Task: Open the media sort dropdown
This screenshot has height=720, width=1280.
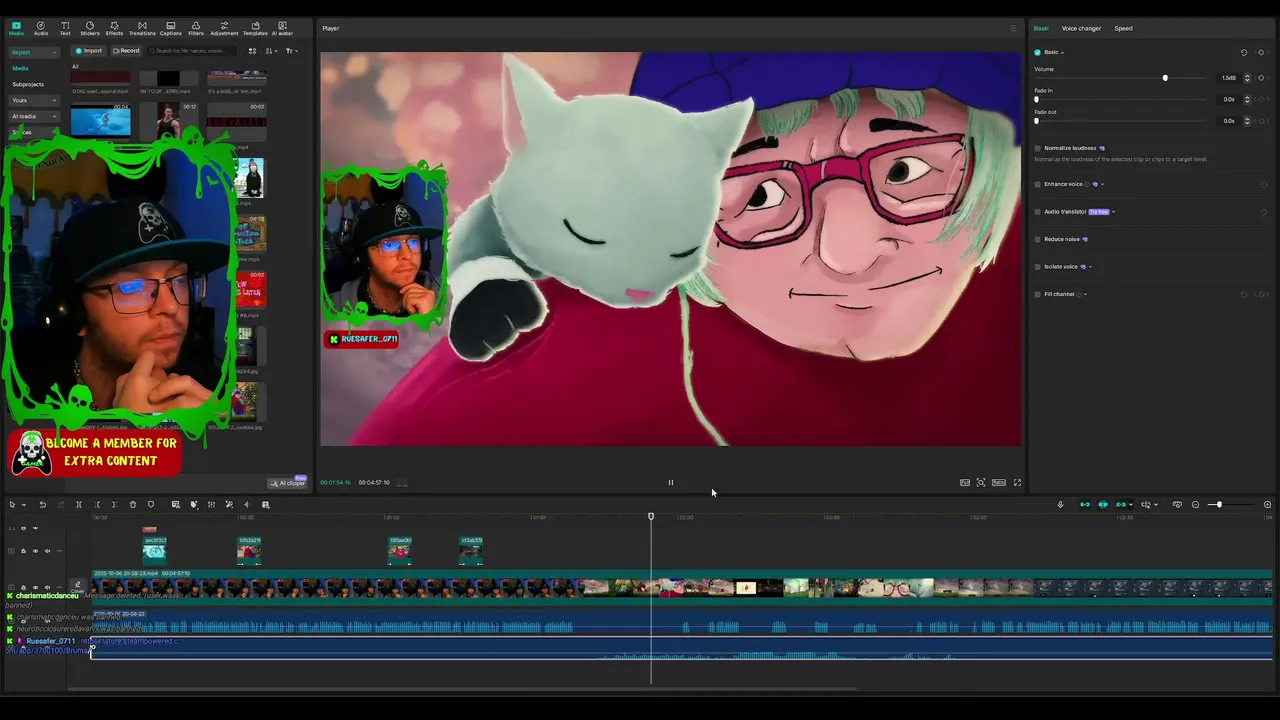Action: (271, 51)
